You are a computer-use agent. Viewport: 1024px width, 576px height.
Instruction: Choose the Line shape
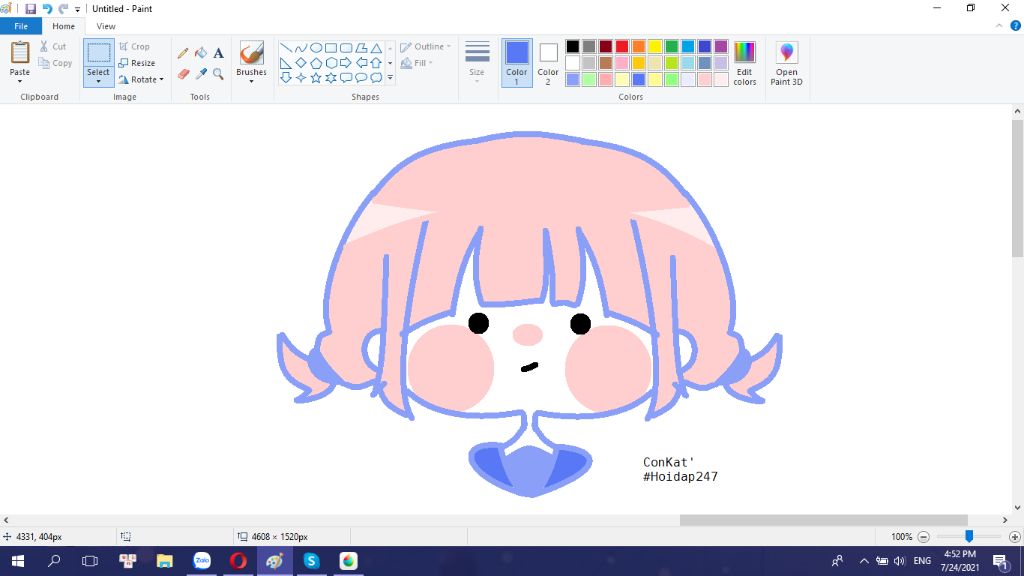[x=285, y=48]
